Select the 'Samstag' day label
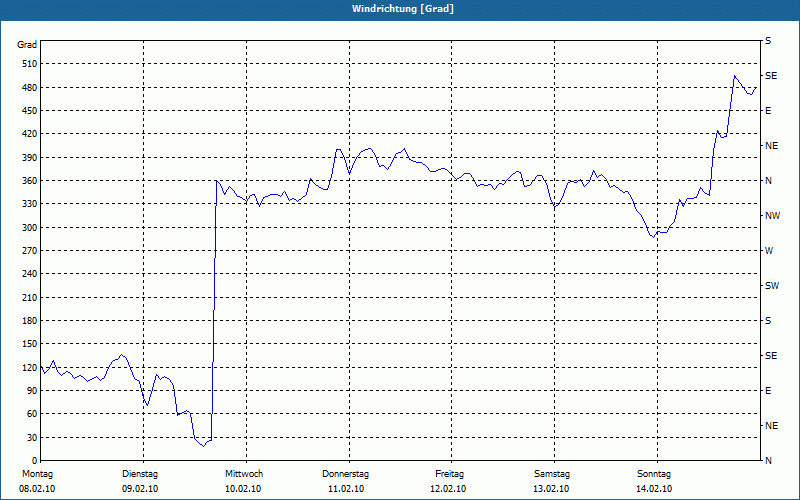 point(552,474)
